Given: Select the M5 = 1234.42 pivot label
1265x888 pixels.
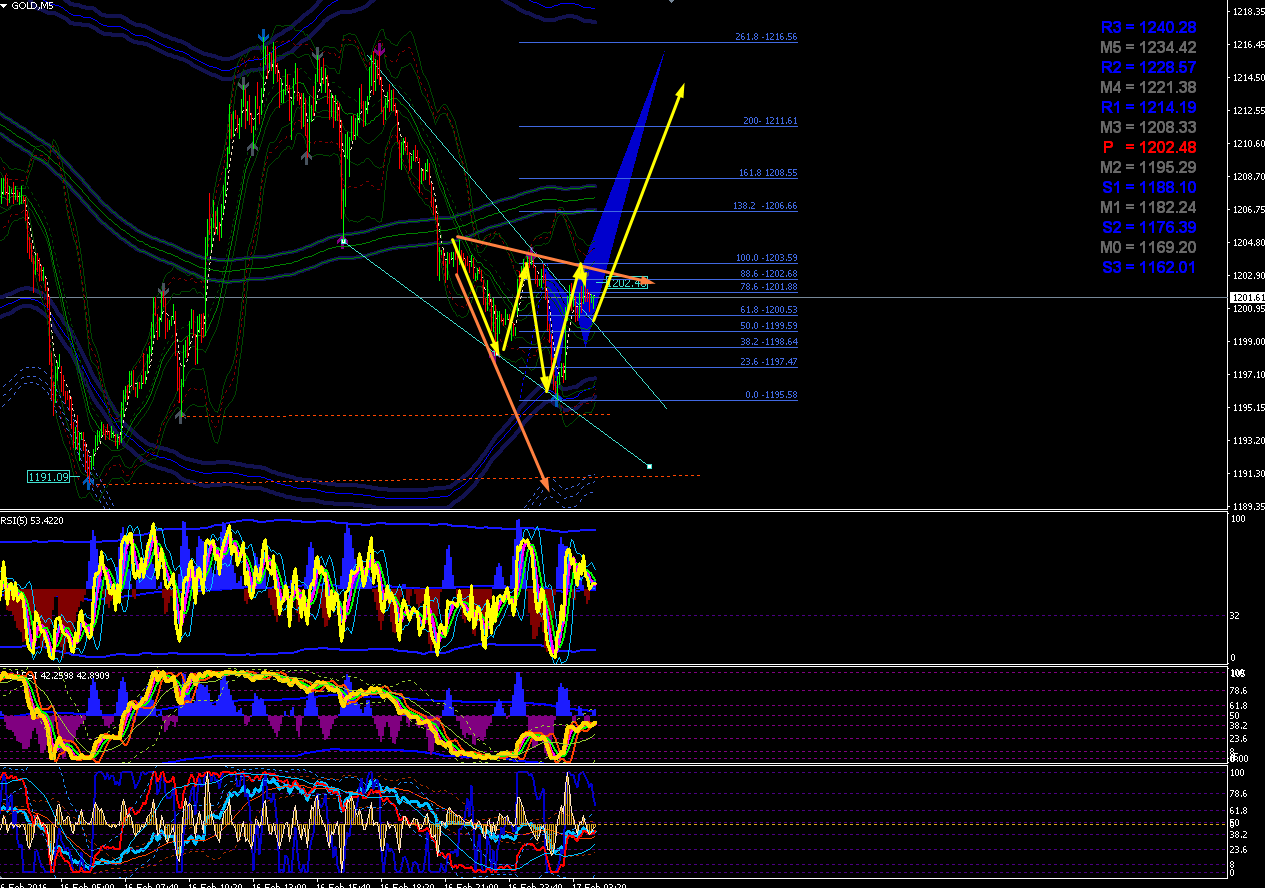Looking at the screenshot, I should pos(1148,47).
